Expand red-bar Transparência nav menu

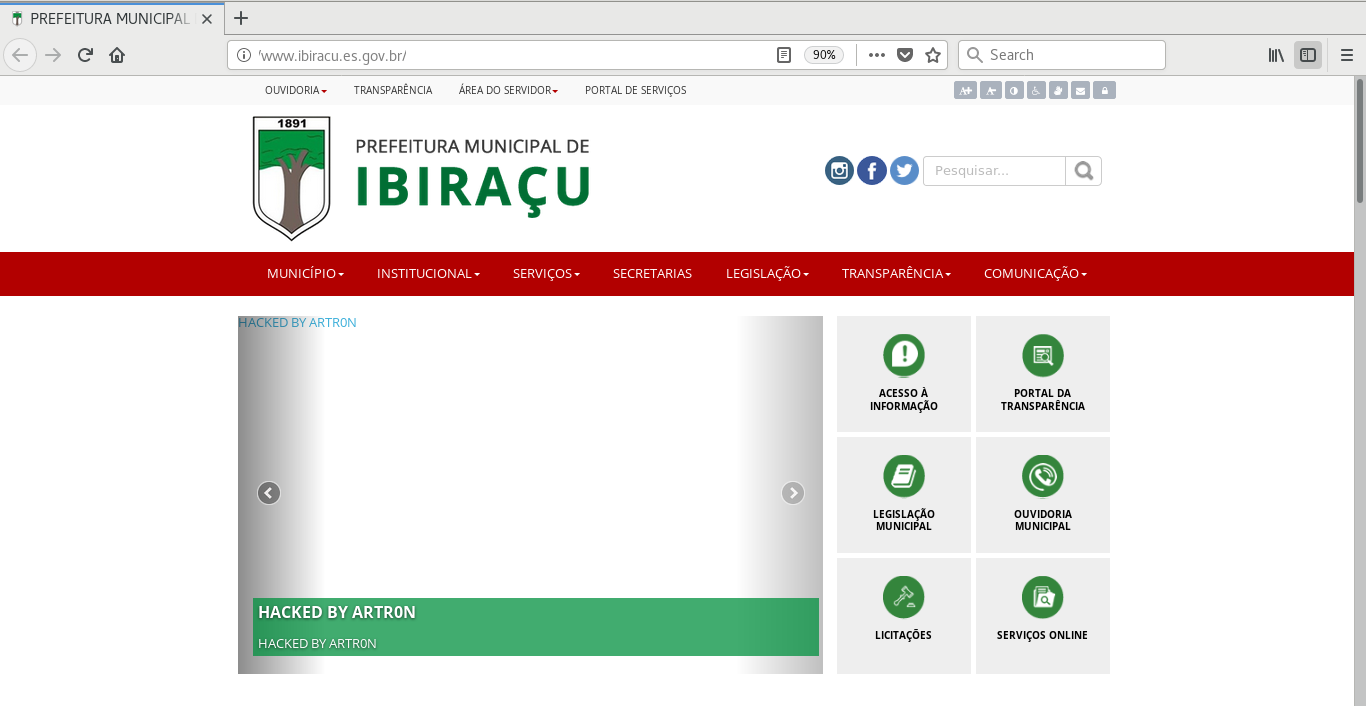pyautogui.click(x=896, y=274)
